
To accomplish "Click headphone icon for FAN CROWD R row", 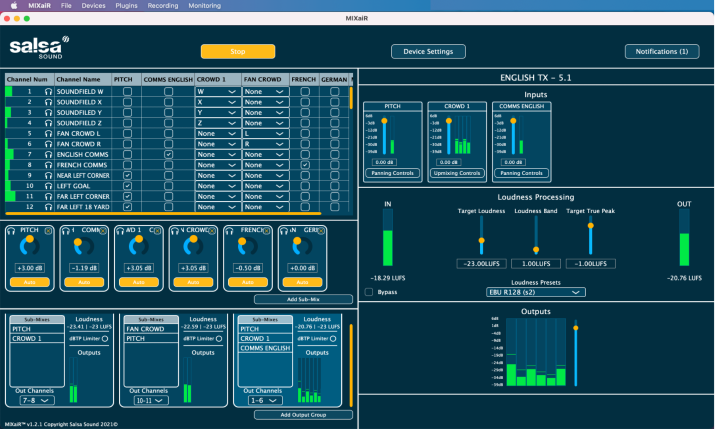I will pos(48,144).
